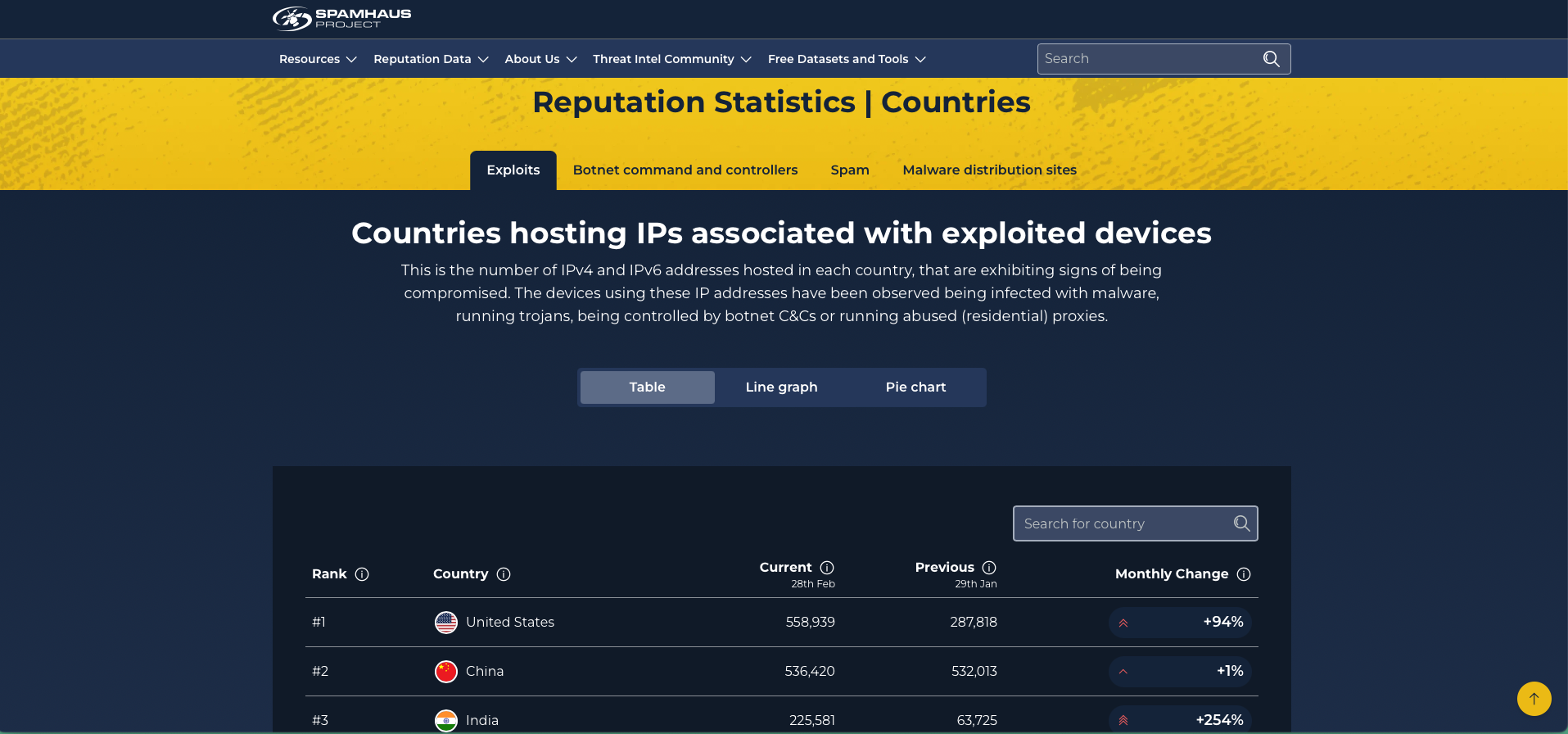1568x734 pixels.
Task: Click the Current column header
Action: coord(785,568)
